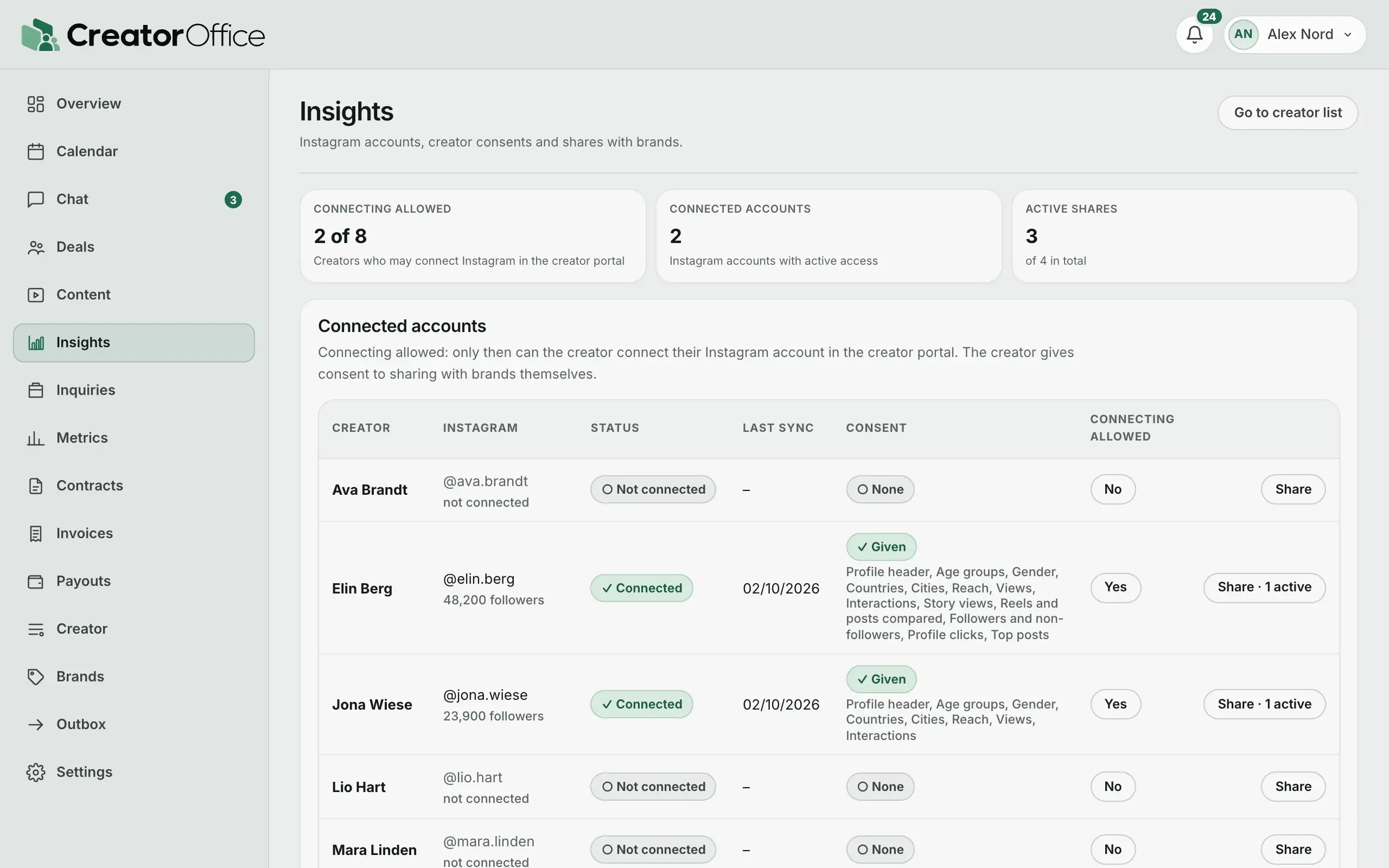Open the Insights sidebar item
This screenshot has width=1389, height=868.
pos(133,343)
